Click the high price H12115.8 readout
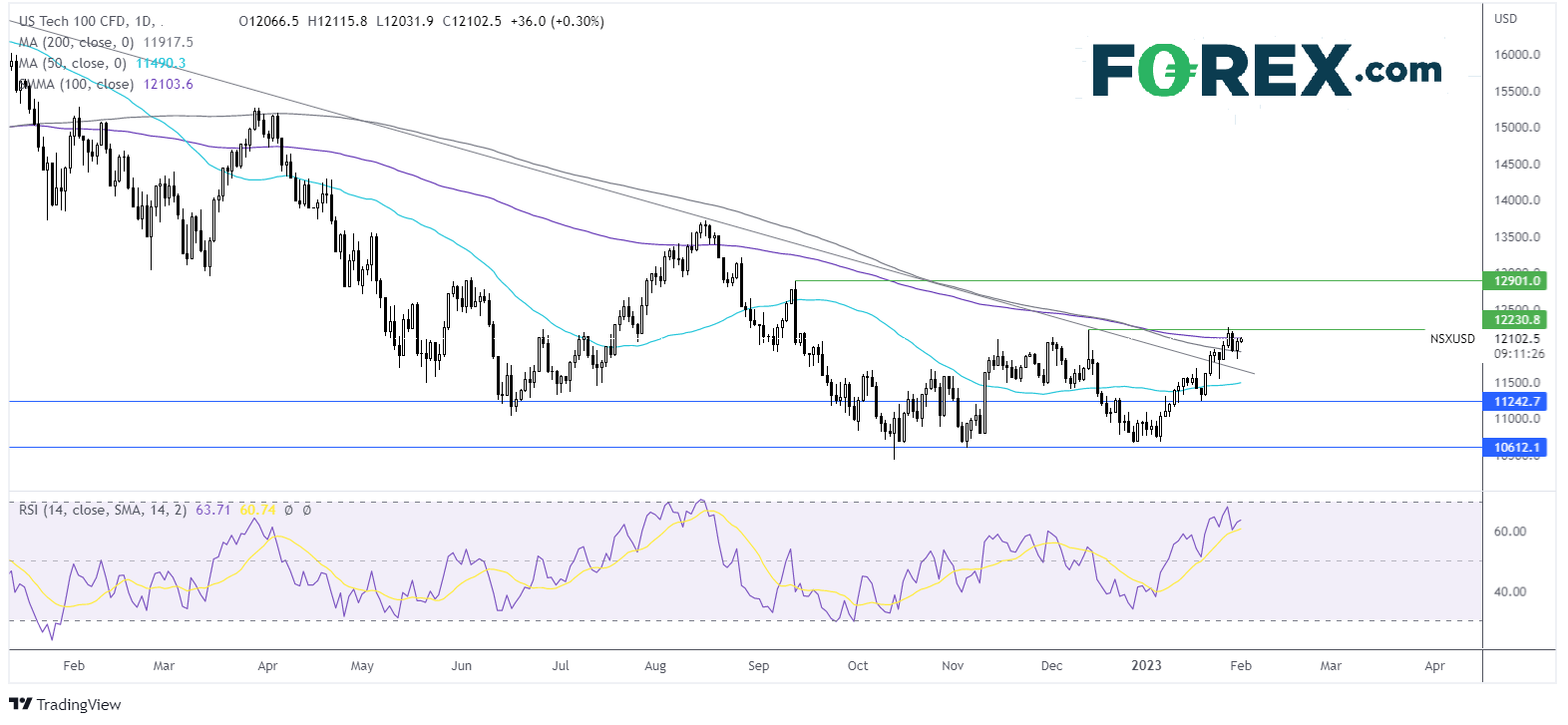Image resolution: width=1568 pixels, height=725 pixels. coord(337,21)
